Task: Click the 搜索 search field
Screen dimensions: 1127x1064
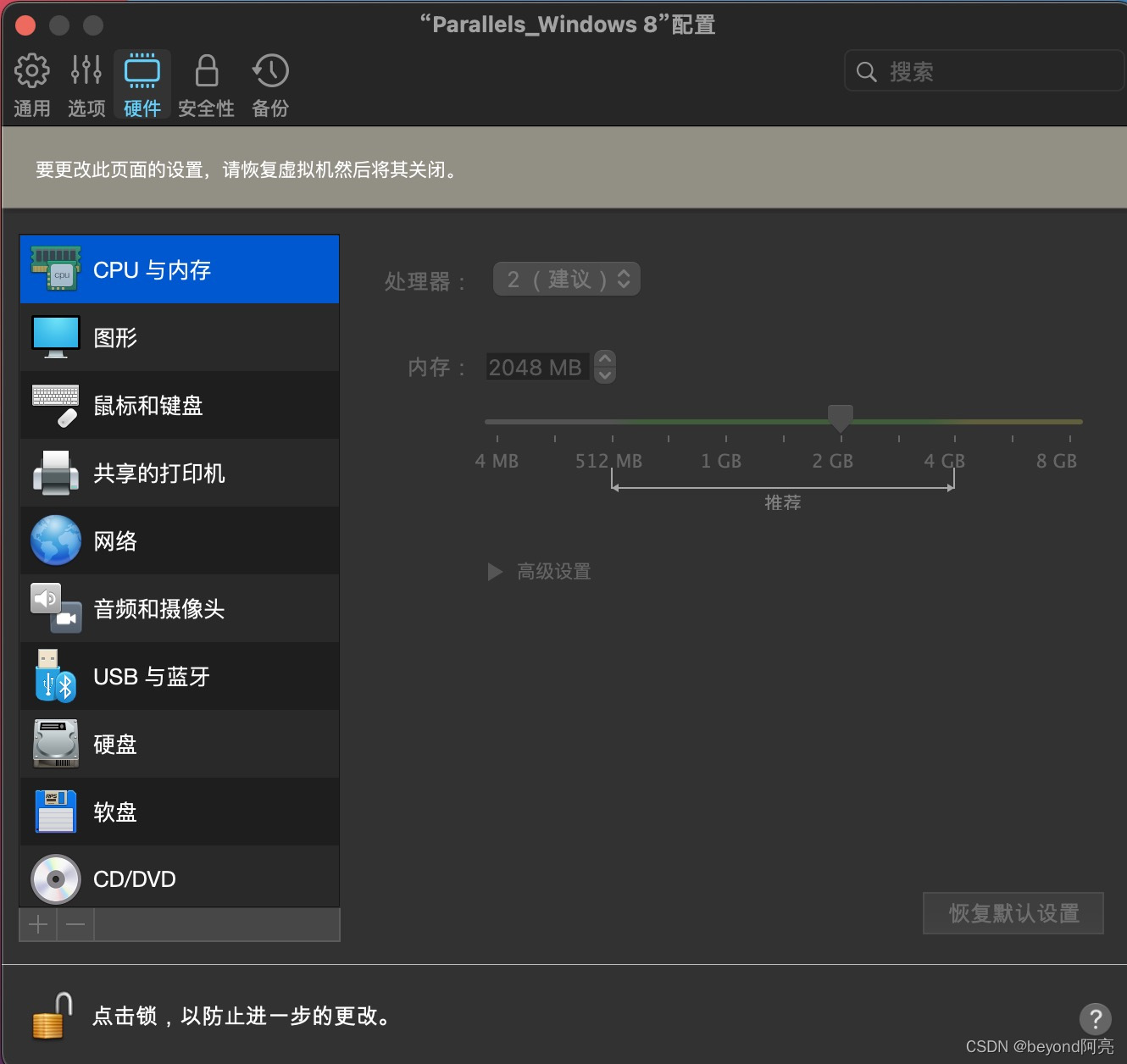Action: click(x=984, y=71)
